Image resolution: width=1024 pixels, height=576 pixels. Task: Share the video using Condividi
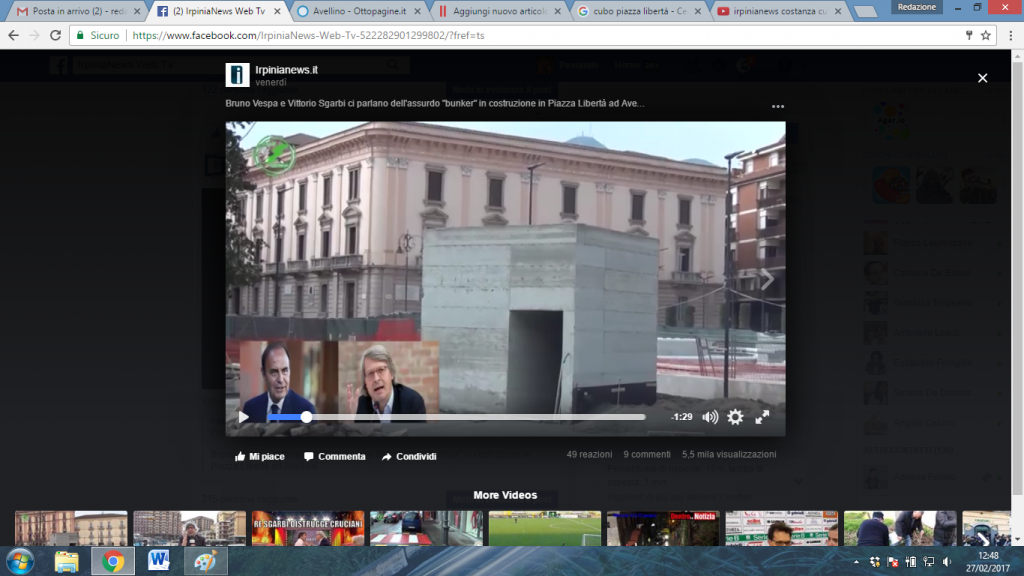click(x=409, y=456)
